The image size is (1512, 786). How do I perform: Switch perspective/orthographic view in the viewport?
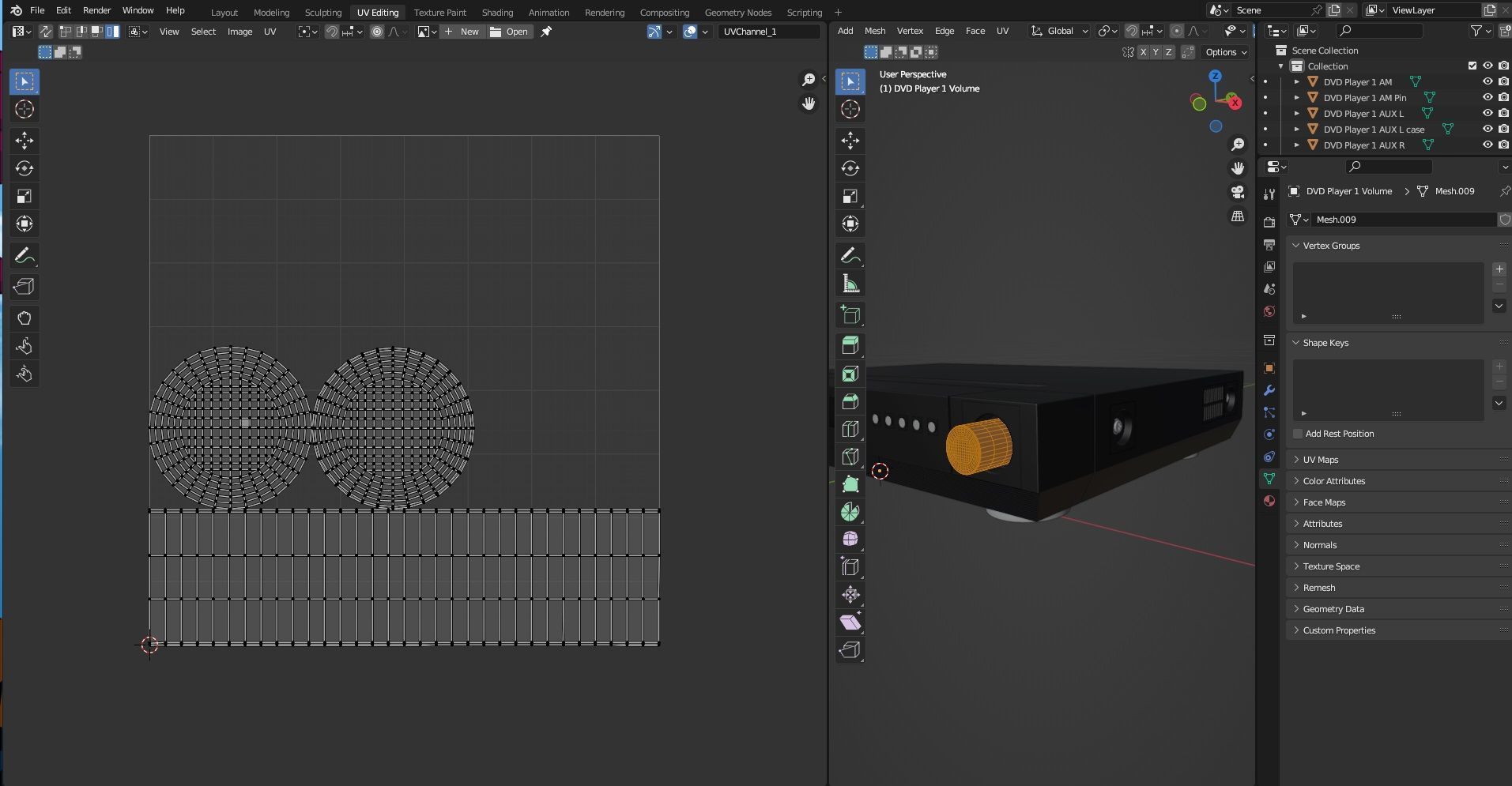tap(1238, 216)
